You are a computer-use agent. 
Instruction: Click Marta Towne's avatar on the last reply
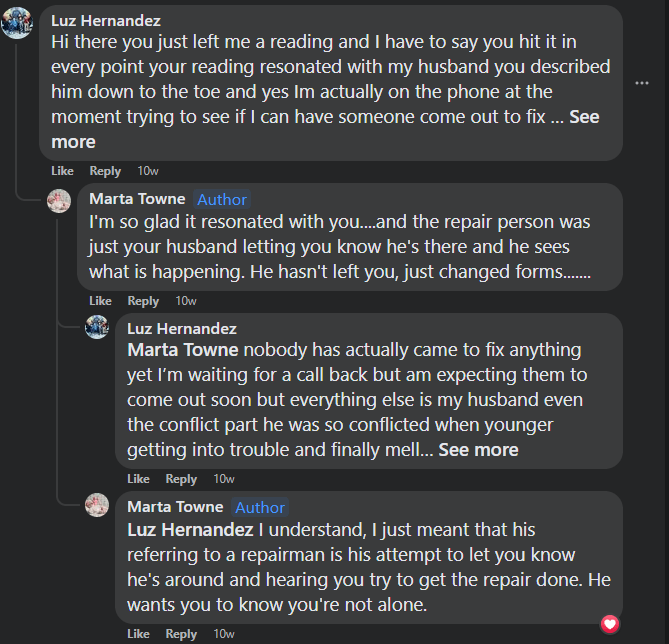(x=97, y=505)
